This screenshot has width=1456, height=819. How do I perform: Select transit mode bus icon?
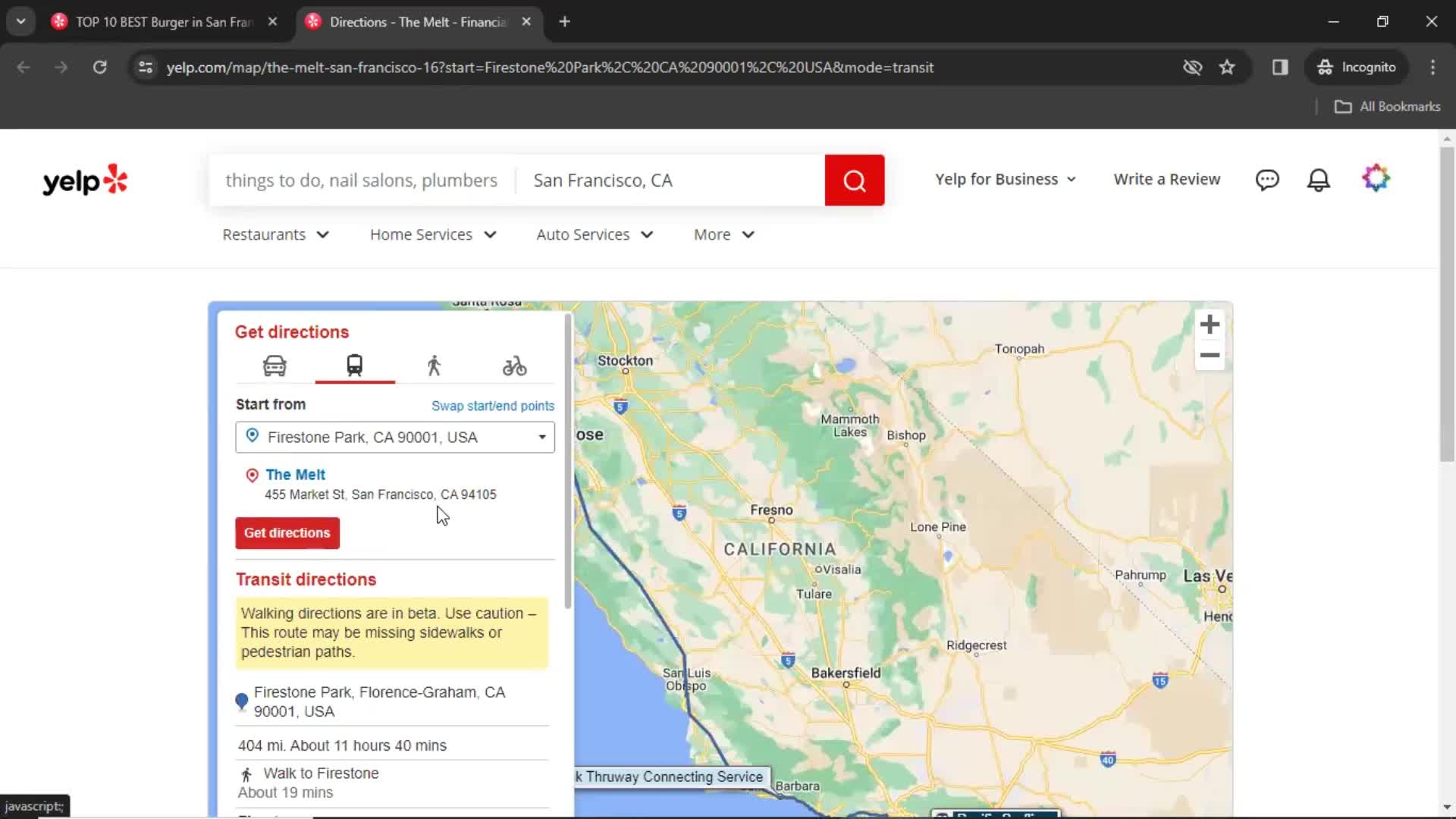[354, 366]
